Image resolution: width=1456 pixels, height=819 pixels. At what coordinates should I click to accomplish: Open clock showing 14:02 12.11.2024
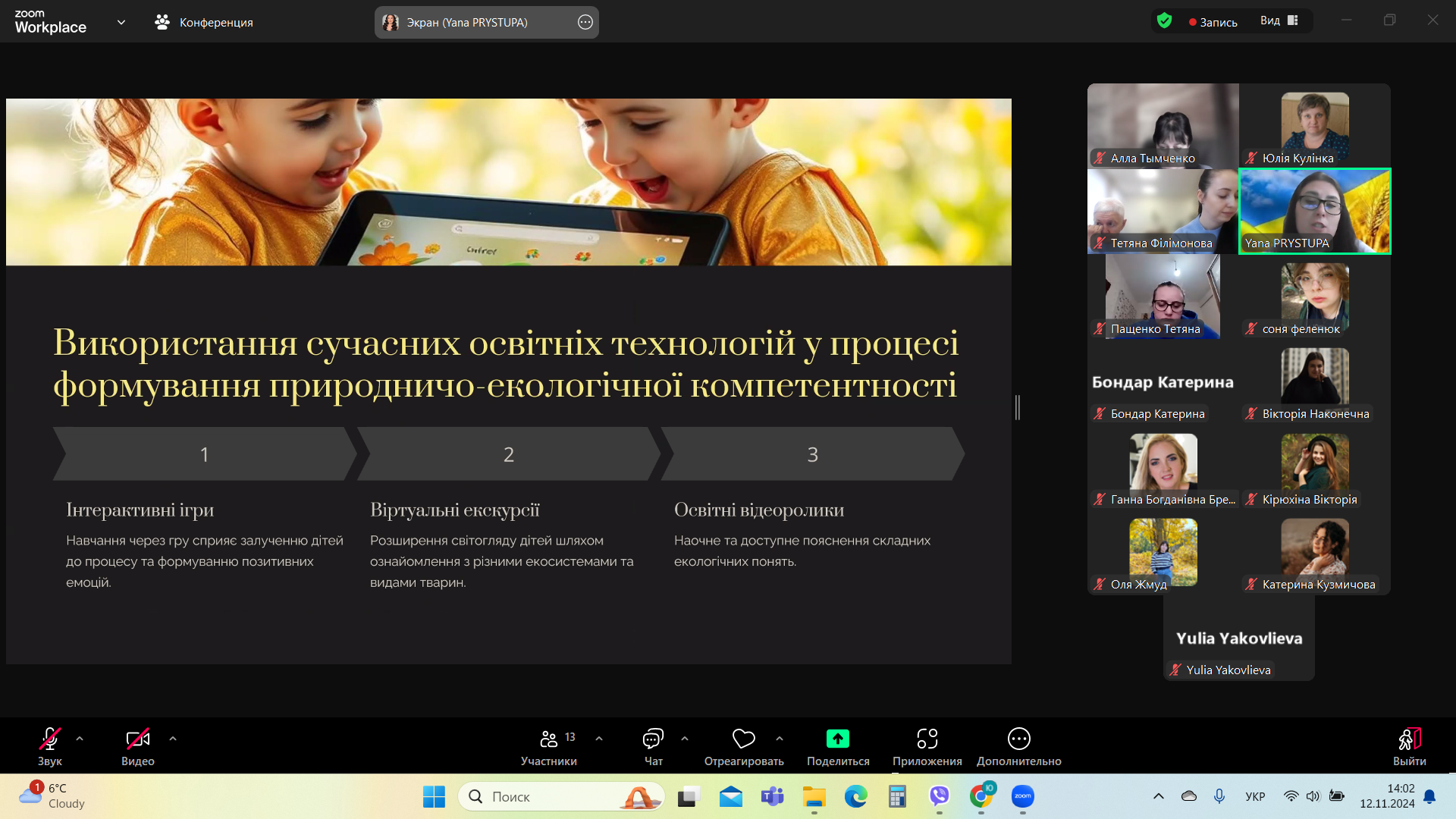coord(1387,796)
